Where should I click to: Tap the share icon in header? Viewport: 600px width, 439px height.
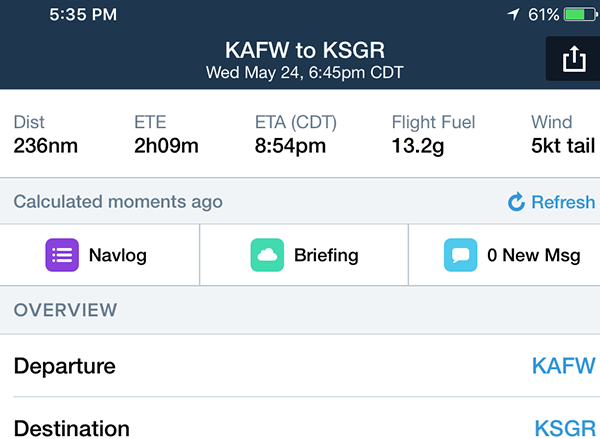click(574, 59)
